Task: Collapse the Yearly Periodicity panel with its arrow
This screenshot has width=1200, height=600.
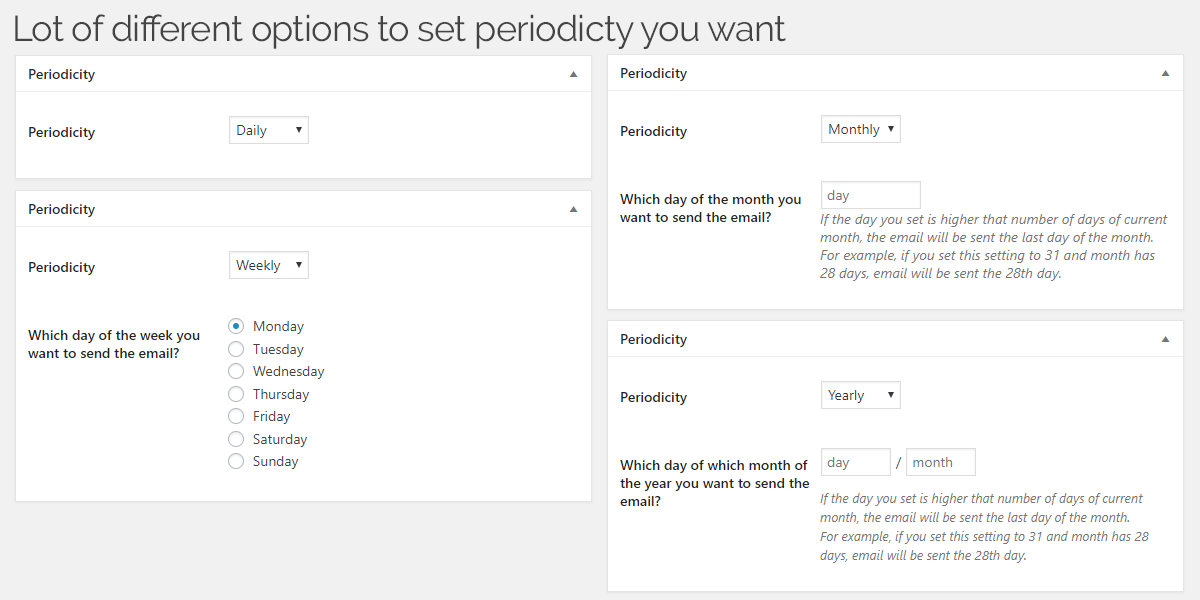Action: pyautogui.click(x=1165, y=339)
